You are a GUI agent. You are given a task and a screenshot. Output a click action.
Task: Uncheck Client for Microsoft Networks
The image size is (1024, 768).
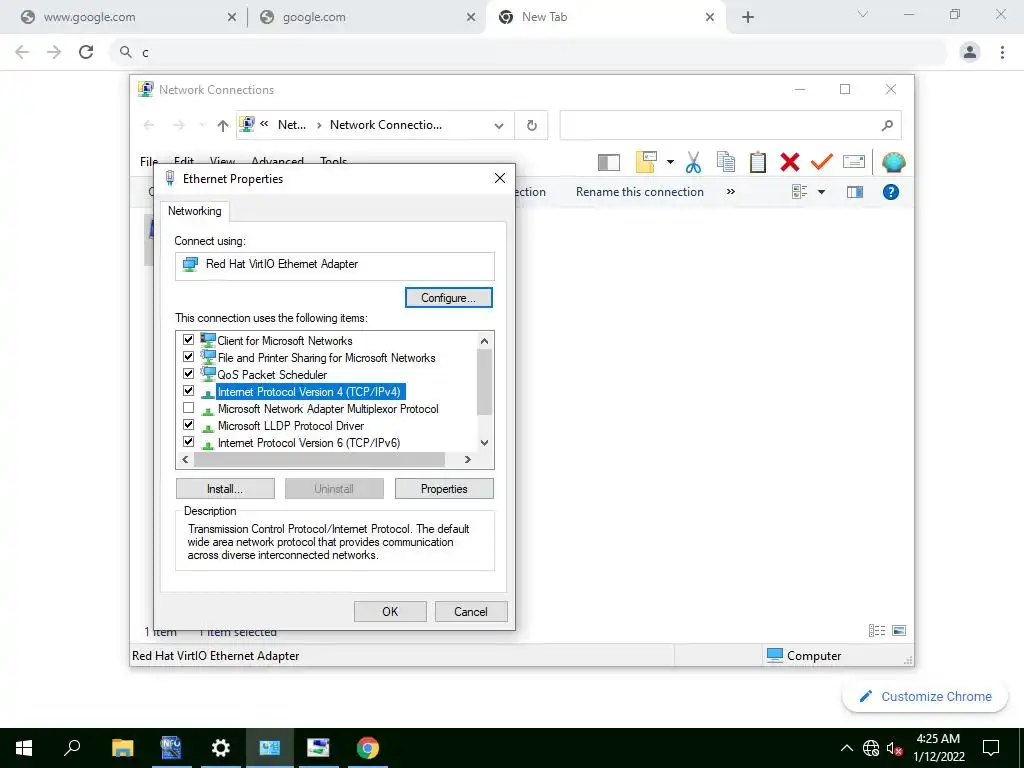(x=189, y=340)
